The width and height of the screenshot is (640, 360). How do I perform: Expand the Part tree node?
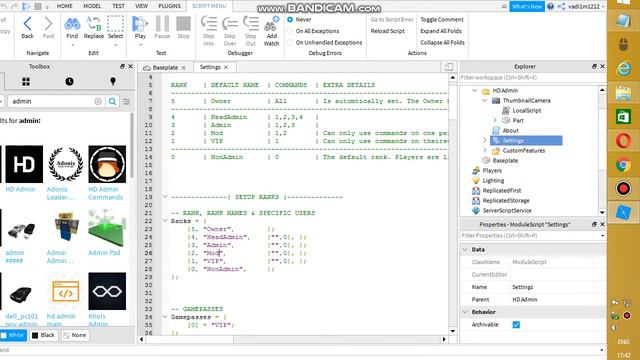(x=495, y=120)
